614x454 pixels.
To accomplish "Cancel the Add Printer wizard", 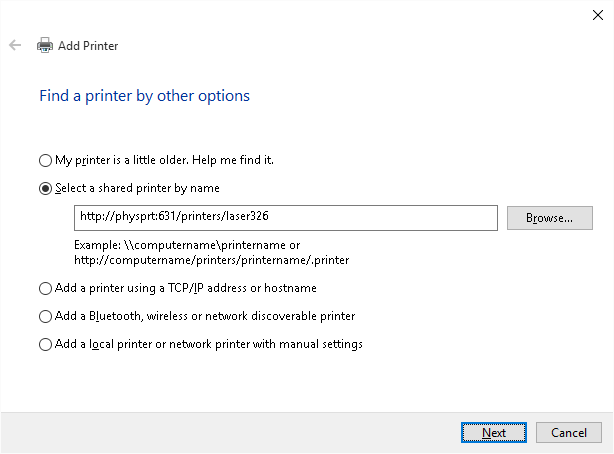I will point(569,432).
